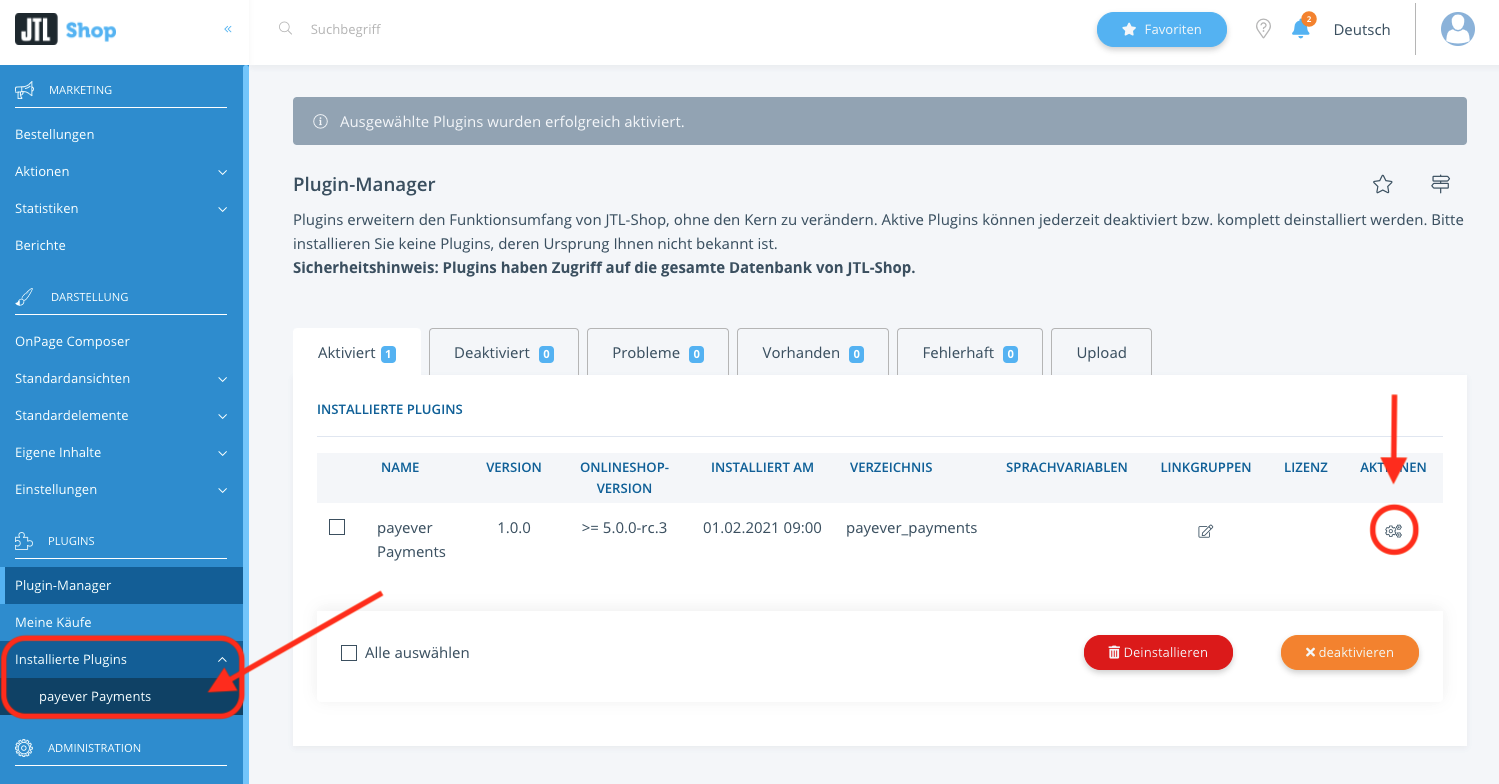Click the search magnifier icon
This screenshot has width=1499, height=784.
point(286,29)
